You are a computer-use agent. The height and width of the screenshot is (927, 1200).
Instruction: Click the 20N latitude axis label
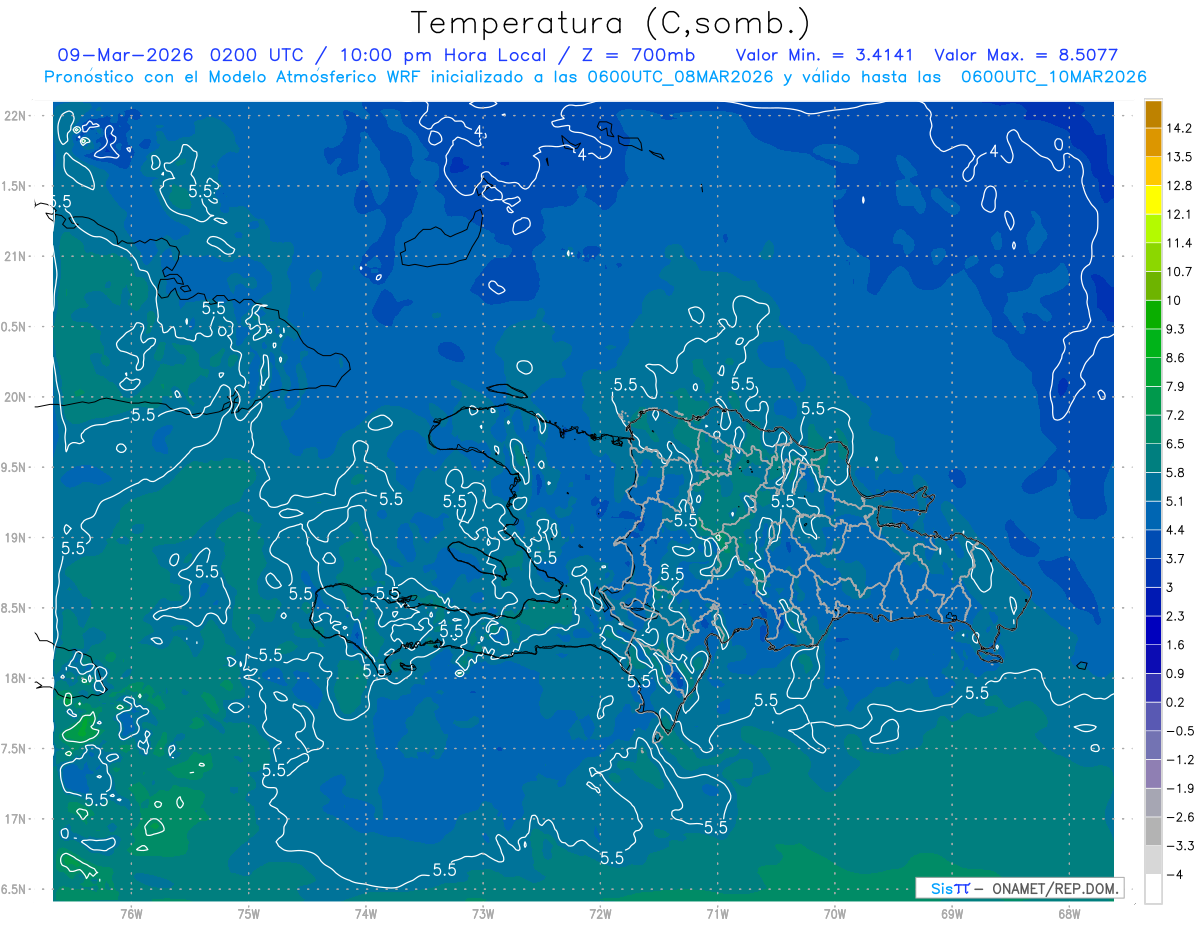(x=15, y=398)
